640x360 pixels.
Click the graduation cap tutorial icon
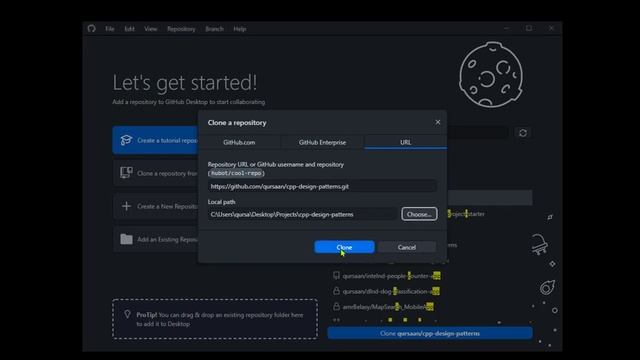126,140
